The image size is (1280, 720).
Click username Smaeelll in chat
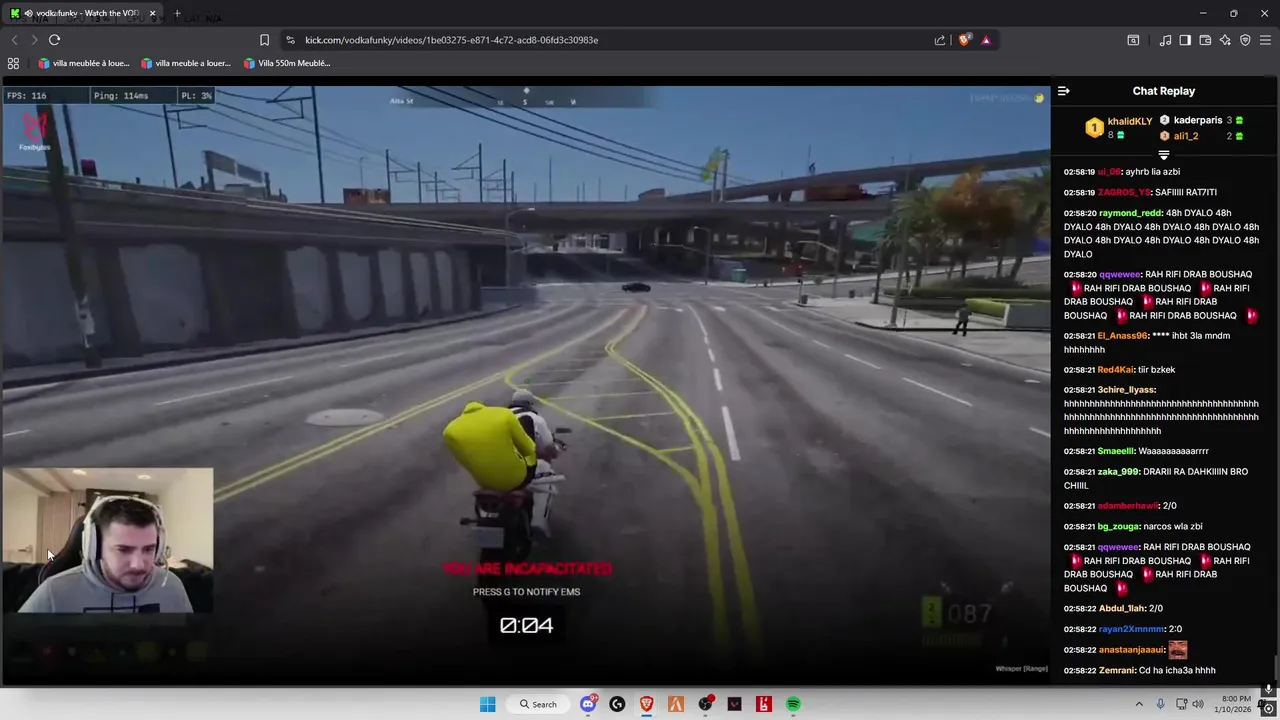click(x=1115, y=451)
